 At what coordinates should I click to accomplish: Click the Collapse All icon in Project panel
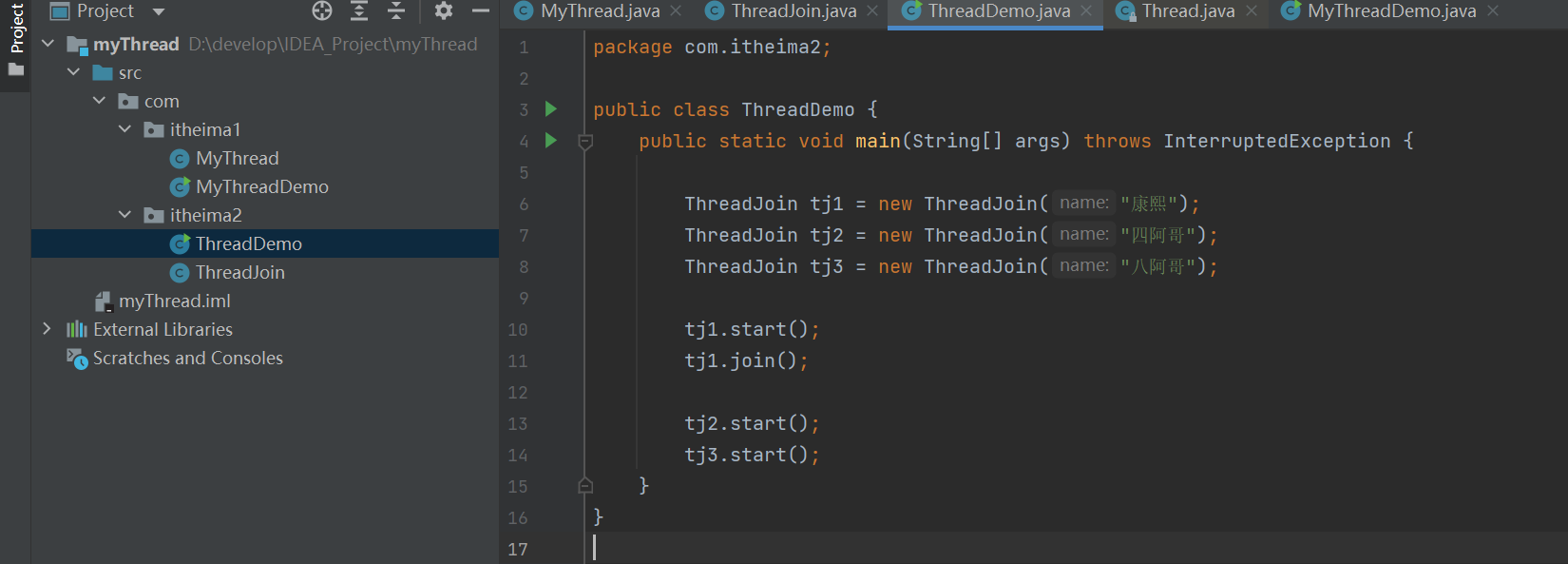[x=396, y=11]
